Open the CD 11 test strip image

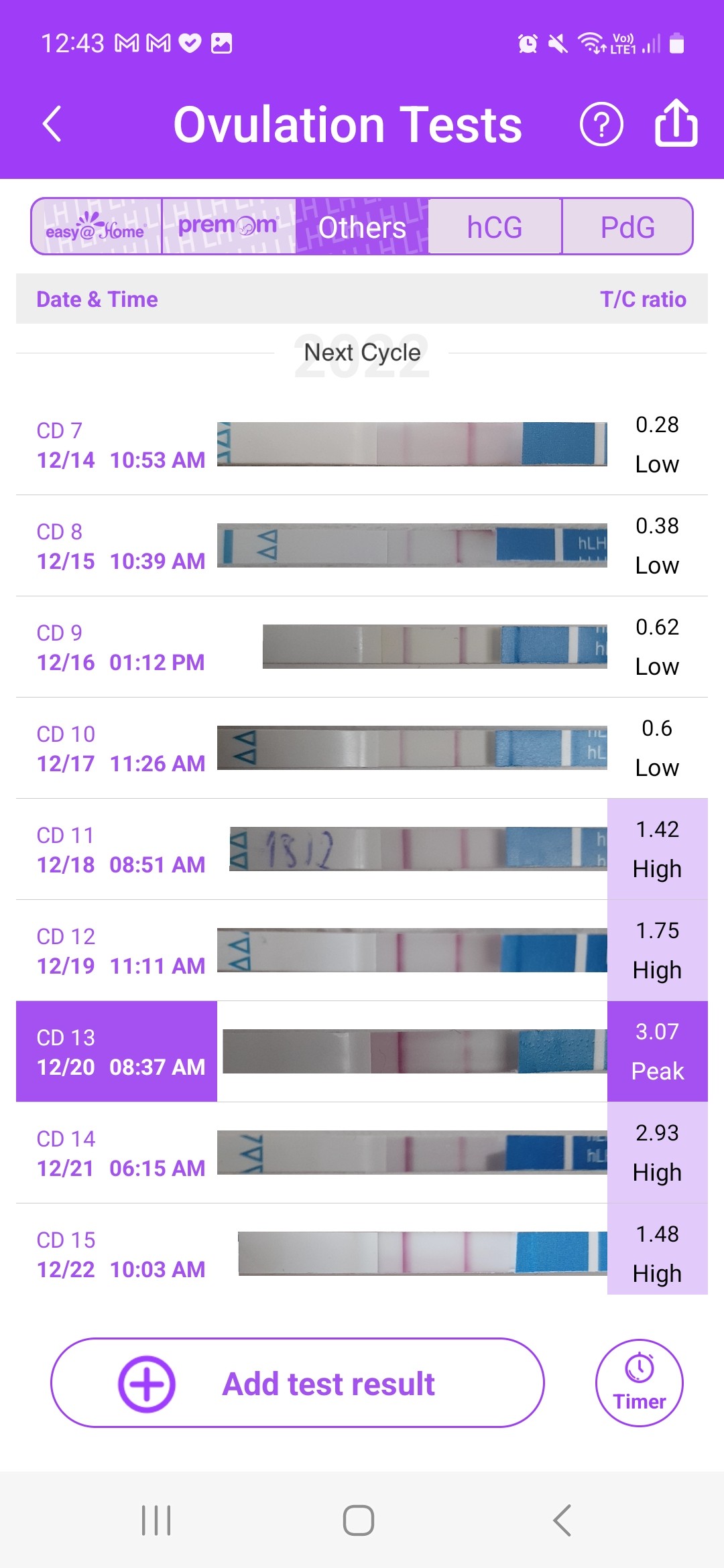click(x=417, y=849)
